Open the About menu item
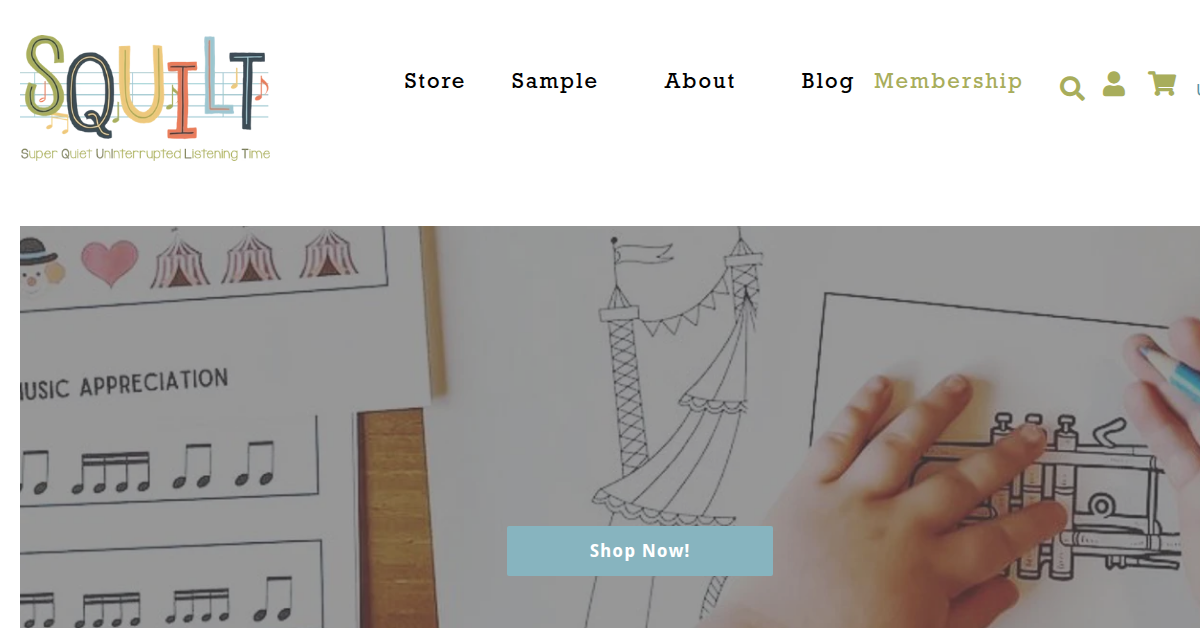The image size is (1200, 628). pyautogui.click(x=700, y=81)
